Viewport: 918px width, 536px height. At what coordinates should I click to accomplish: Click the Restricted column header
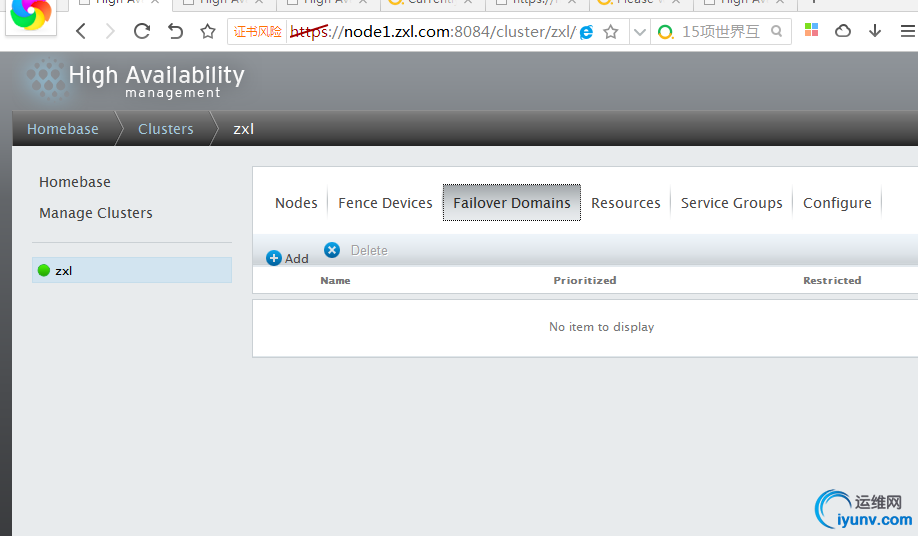pyautogui.click(x=832, y=280)
